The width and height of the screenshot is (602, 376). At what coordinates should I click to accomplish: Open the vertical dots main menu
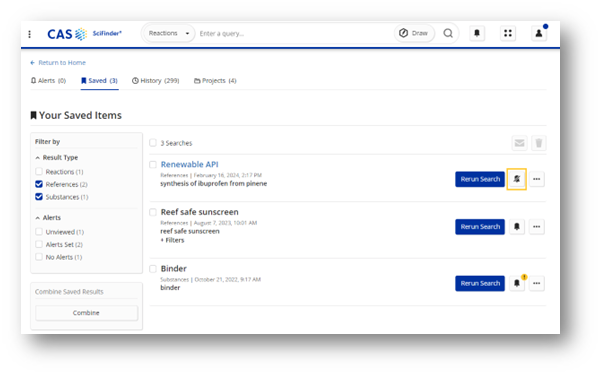tap(30, 34)
